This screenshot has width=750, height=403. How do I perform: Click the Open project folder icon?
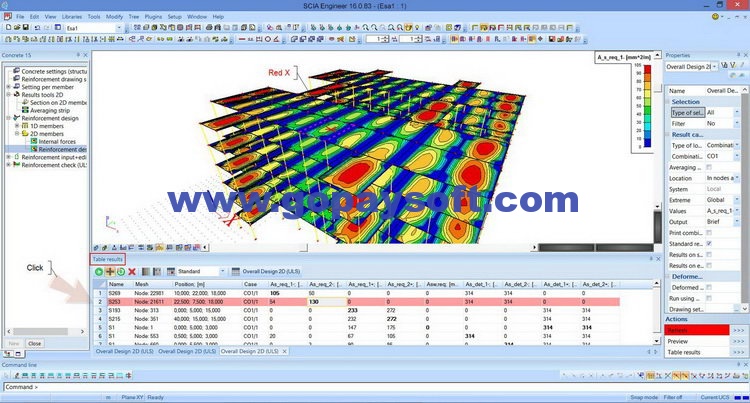click(17, 28)
